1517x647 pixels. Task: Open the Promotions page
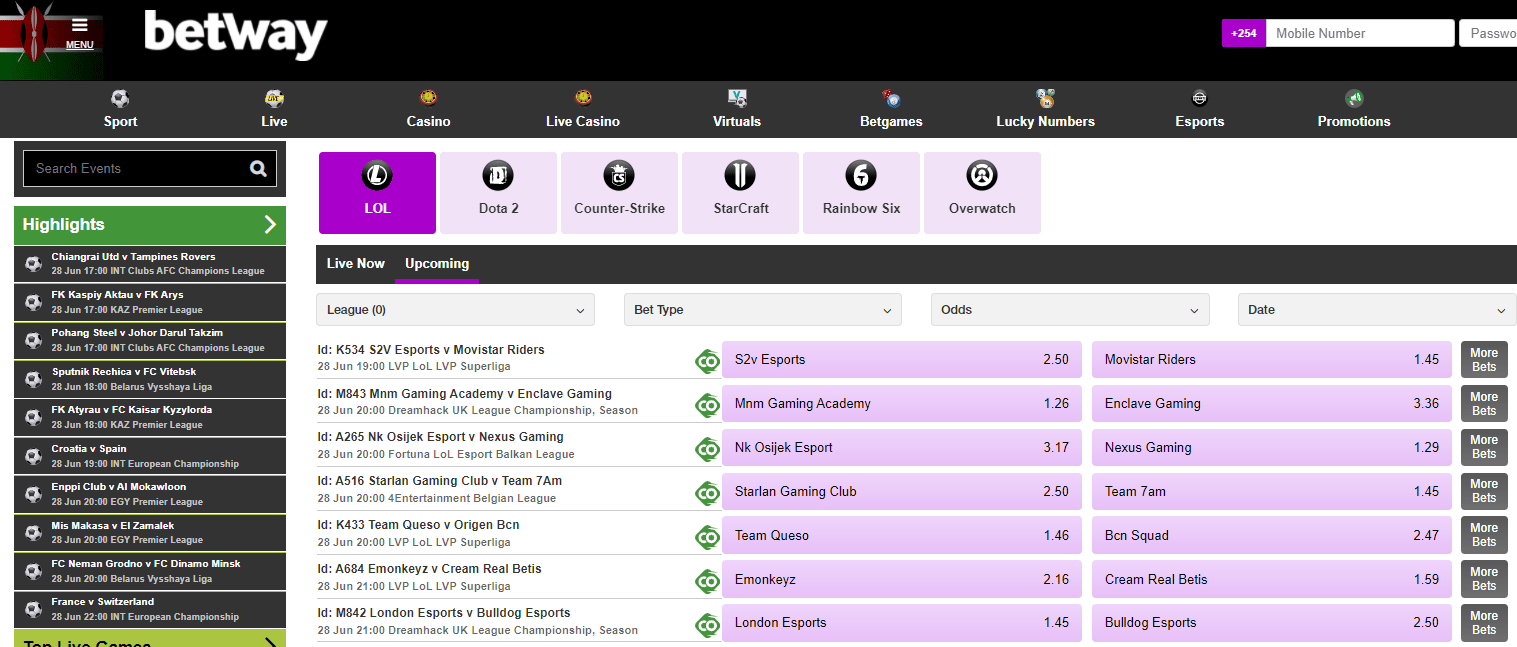tap(1354, 109)
